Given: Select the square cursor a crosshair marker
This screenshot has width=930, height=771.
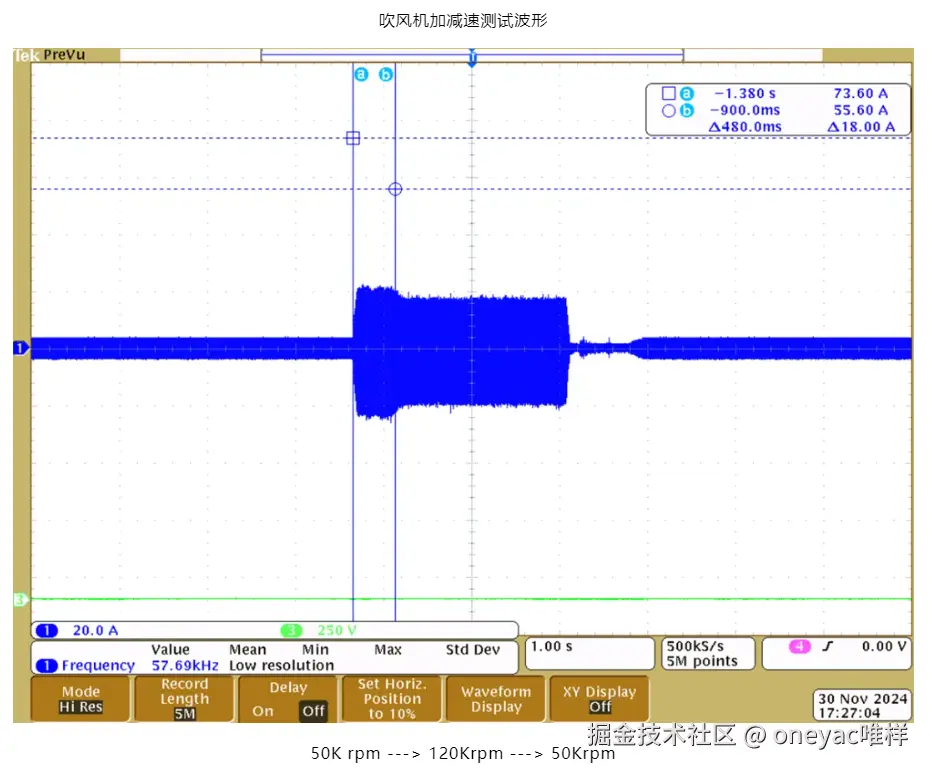Looking at the screenshot, I should click(353, 138).
